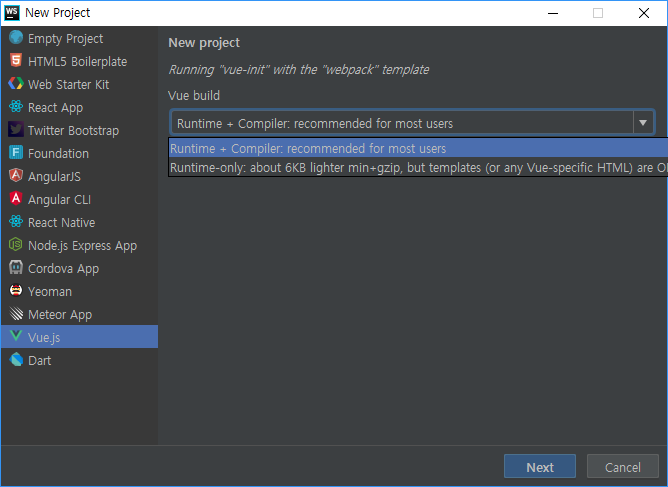Click the Twitter Bootstrap bird icon
This screenshot has height=487, width=668.
[x=16, y=130]
